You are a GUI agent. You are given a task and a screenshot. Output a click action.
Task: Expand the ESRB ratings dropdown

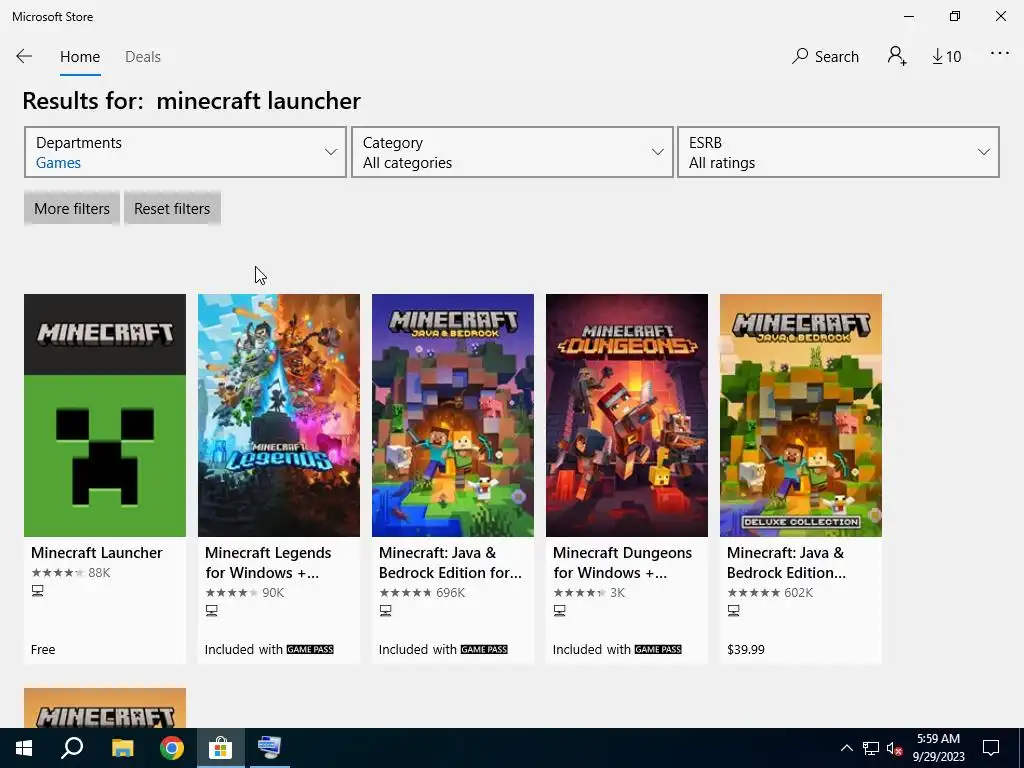[839, 152]
